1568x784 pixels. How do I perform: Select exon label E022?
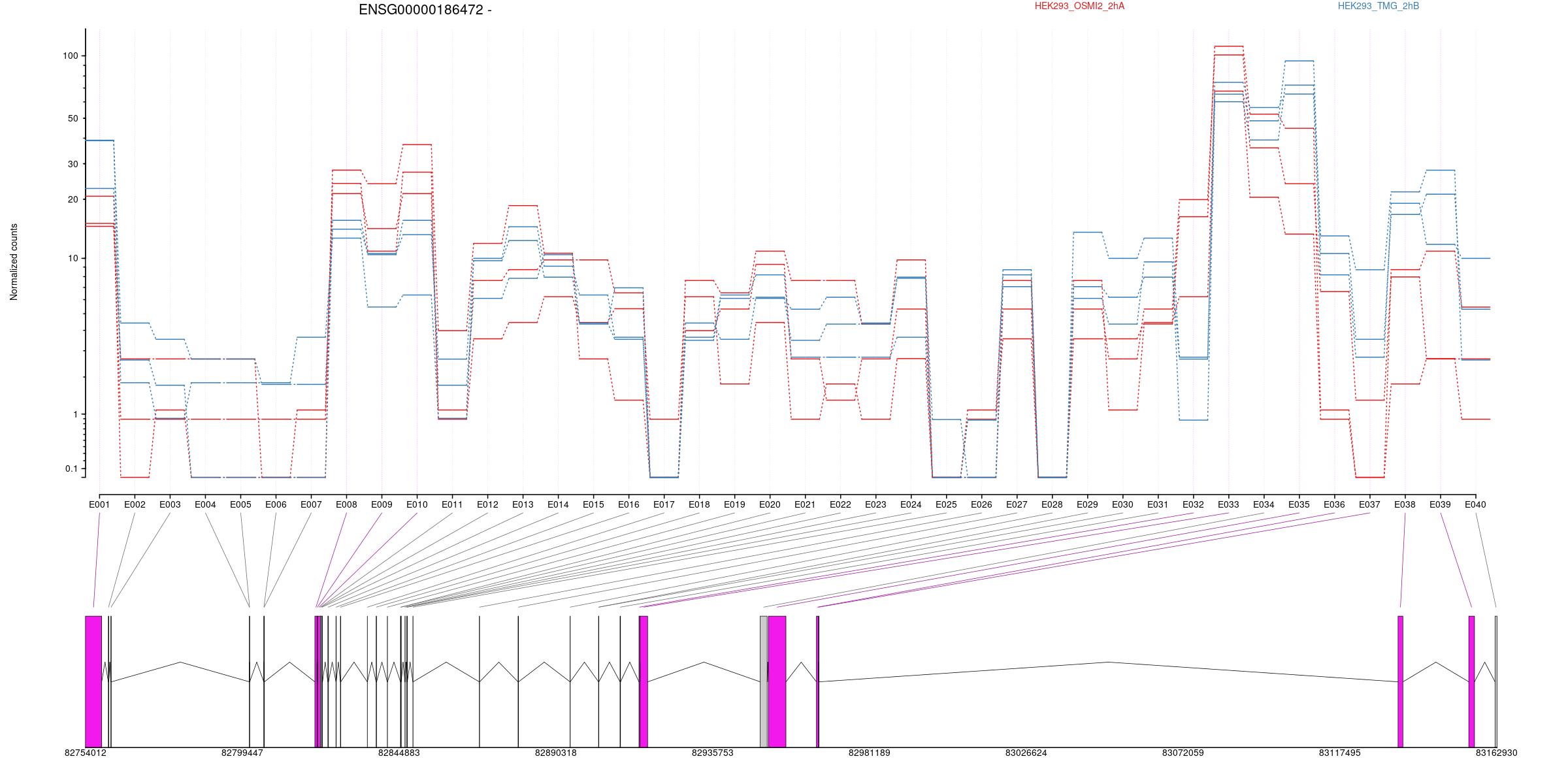tap(840, 504)
